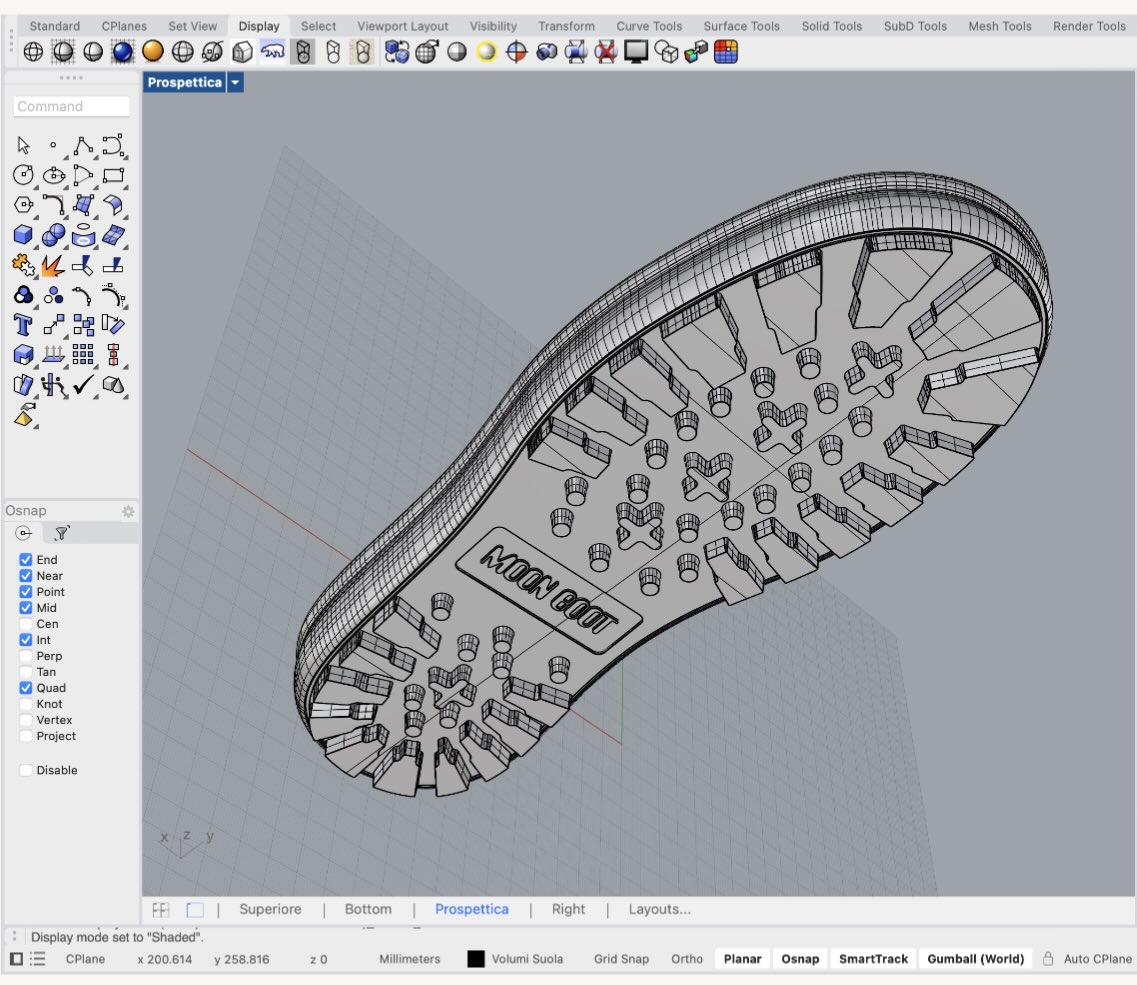The width and height of the screenshot is (1137, 985).
Task: Enable the Vertex osnap checkbox
Action: pyautogui.click(x=25, y=719)
